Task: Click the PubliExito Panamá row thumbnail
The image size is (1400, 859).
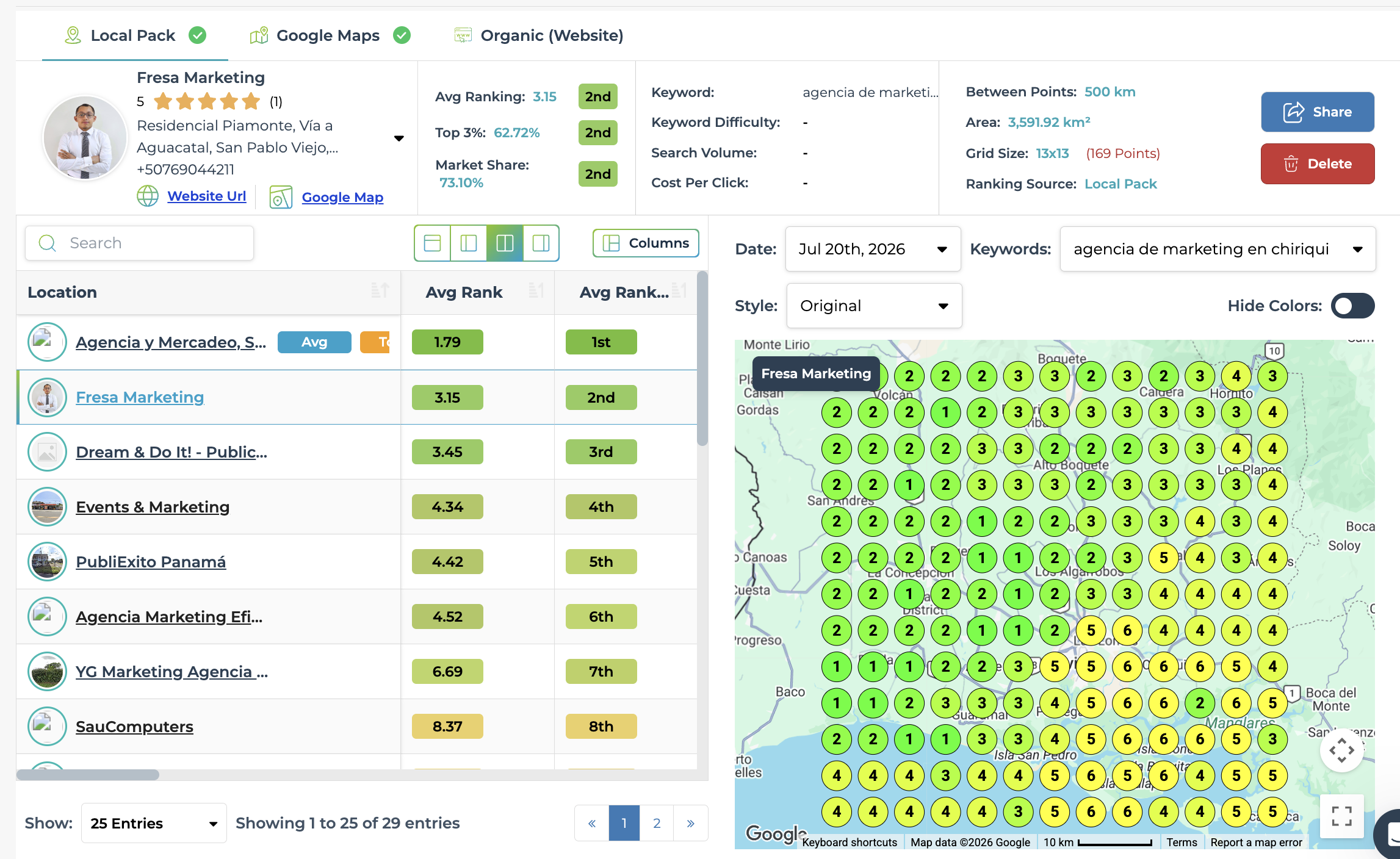Action: click(47, 562)
